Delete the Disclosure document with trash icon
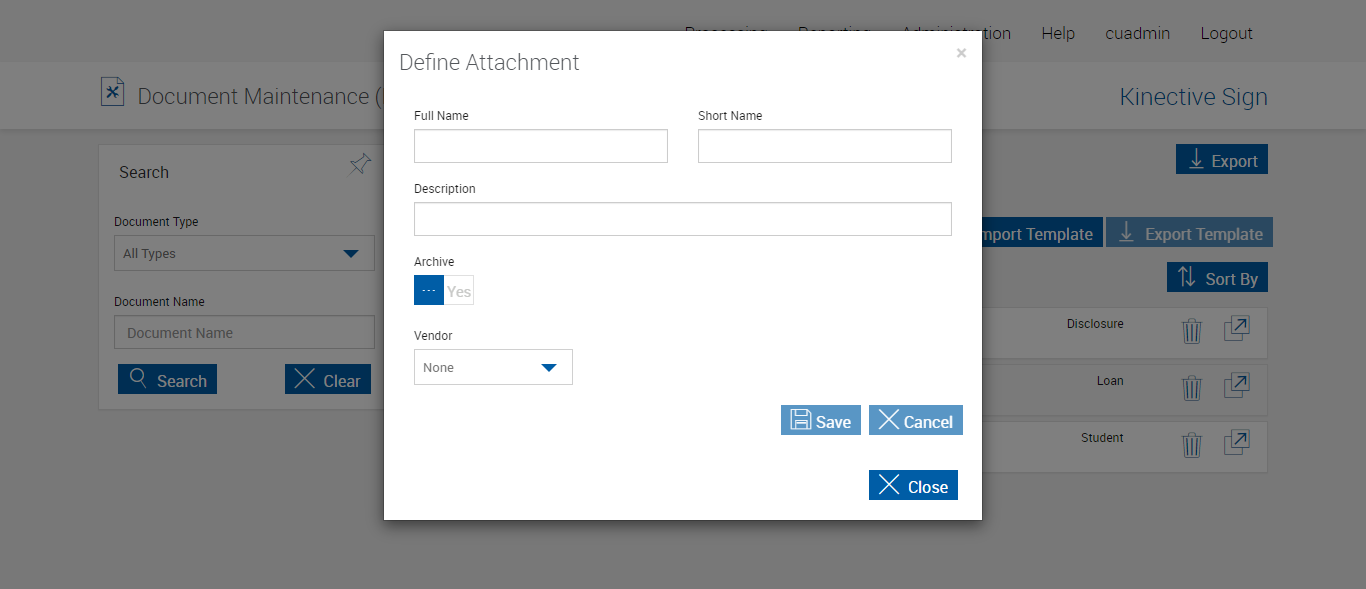This screenshot has height=589, width=1366. point(1191,331)
